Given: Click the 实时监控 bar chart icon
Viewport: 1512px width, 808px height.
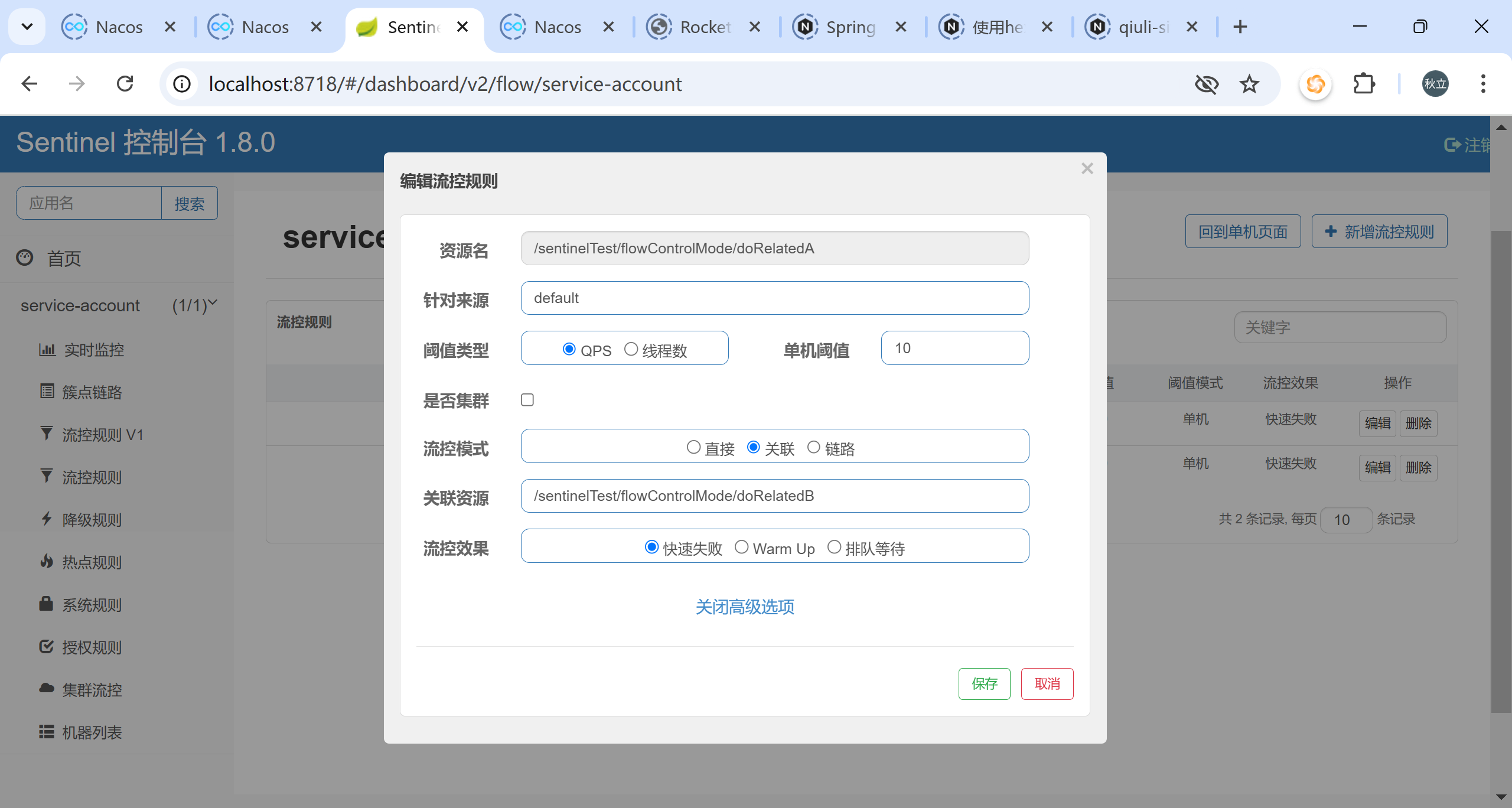Looking at the screenshot, I should [47, 350].
